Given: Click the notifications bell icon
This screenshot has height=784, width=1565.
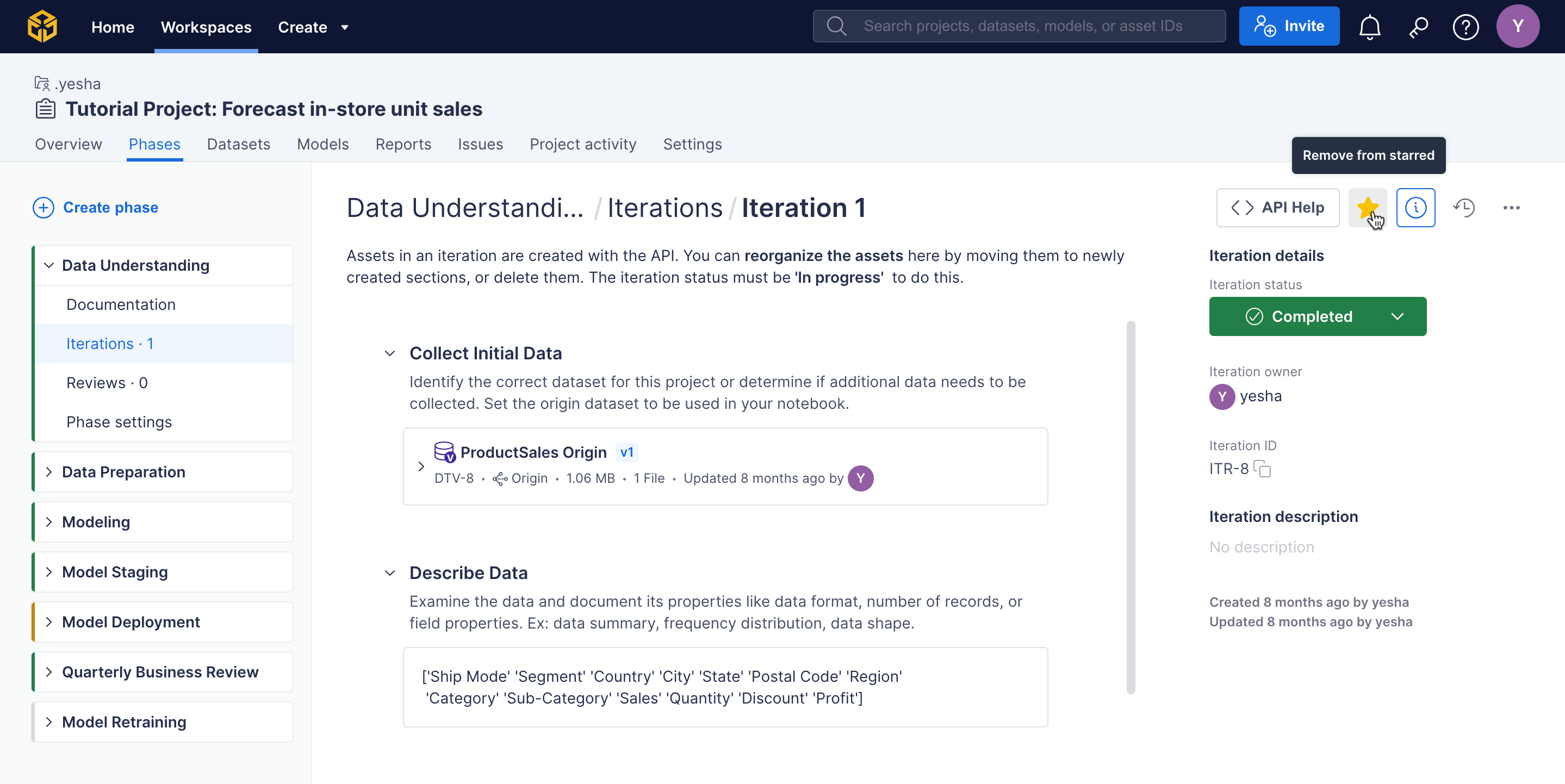Looking at the screenshot, I should pos(1369,27).
